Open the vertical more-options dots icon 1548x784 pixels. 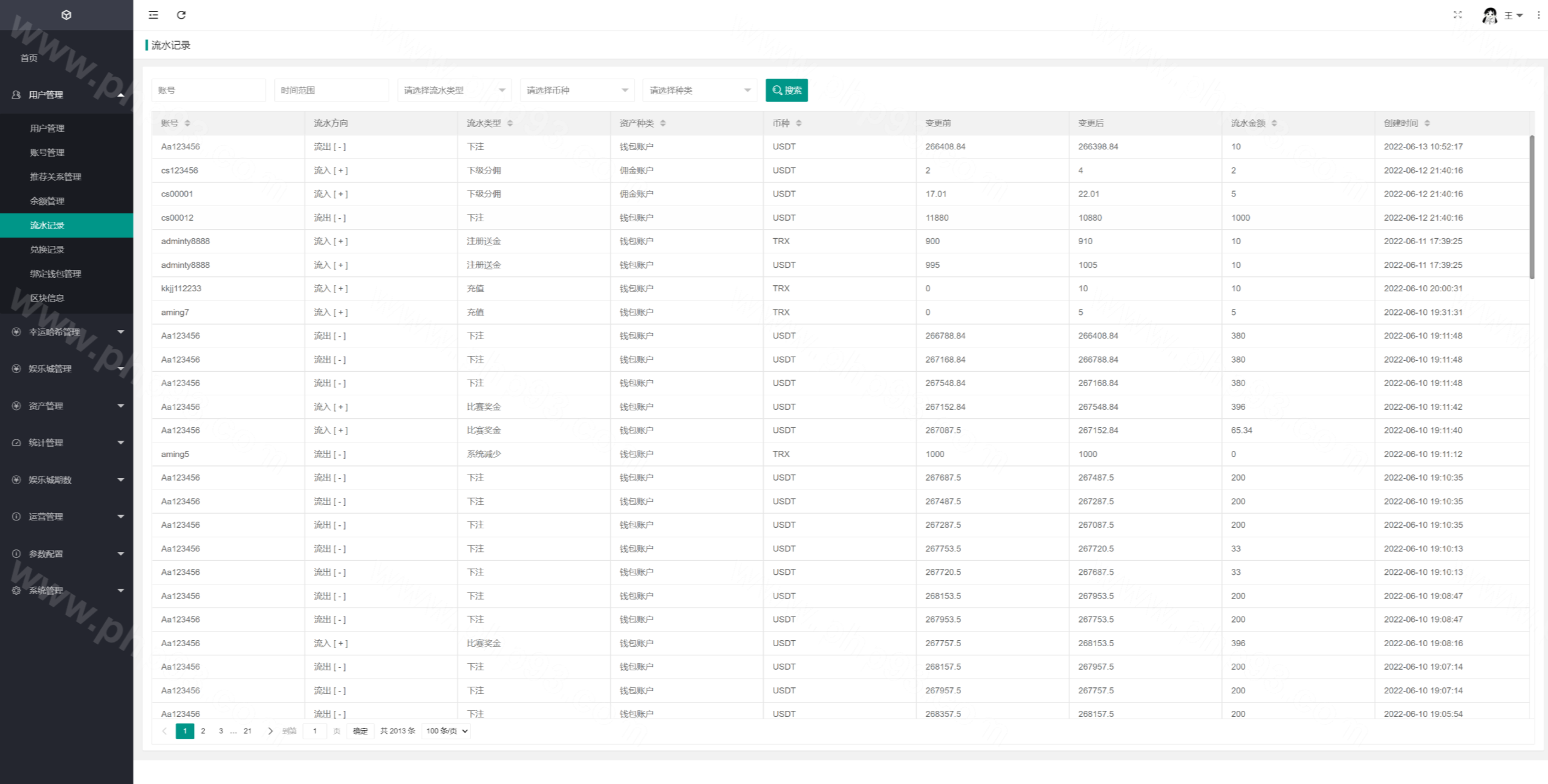click(x=1538, y=15)
